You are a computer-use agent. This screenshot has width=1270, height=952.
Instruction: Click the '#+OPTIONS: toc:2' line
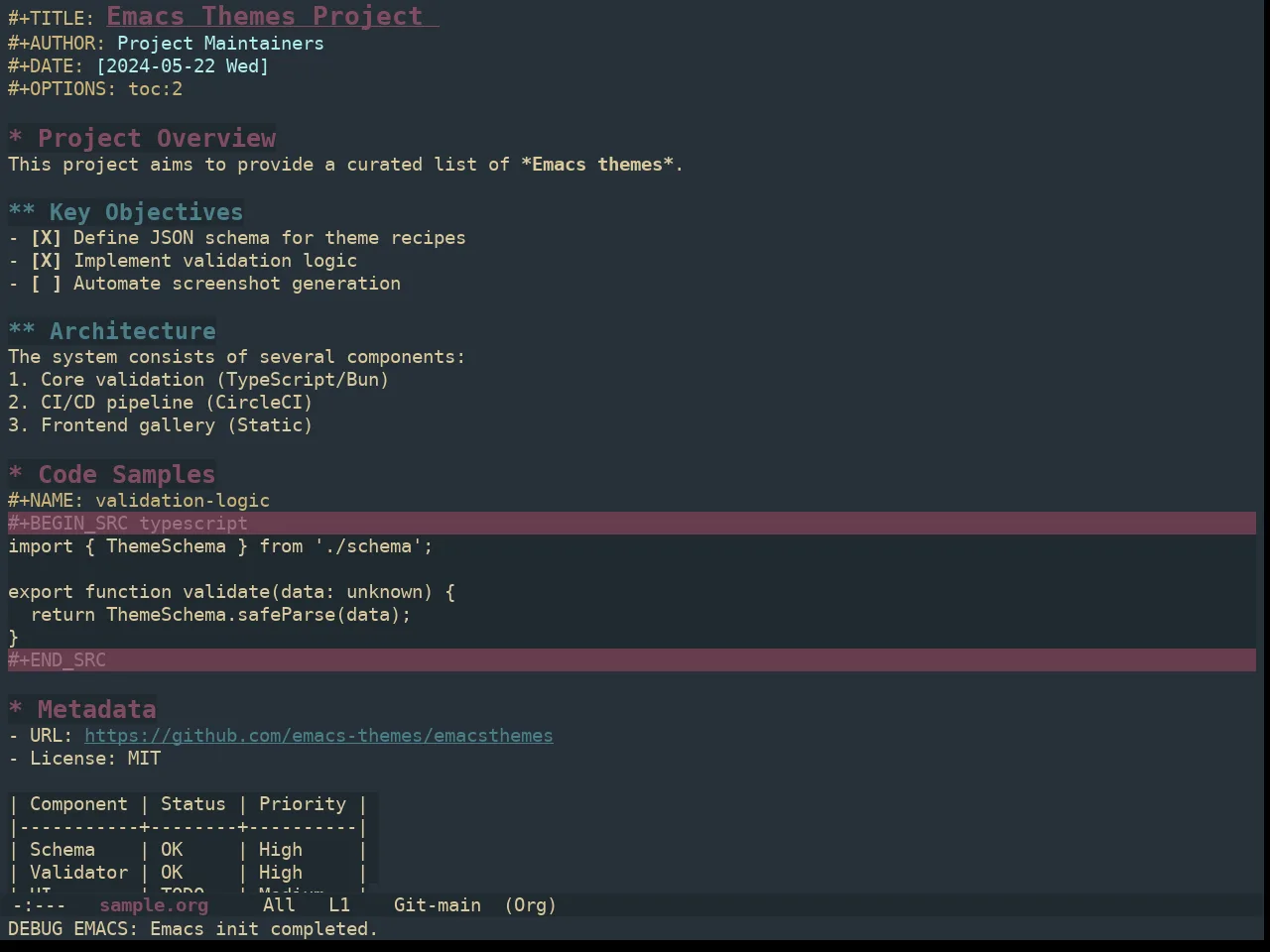click(x=95, y=89)
